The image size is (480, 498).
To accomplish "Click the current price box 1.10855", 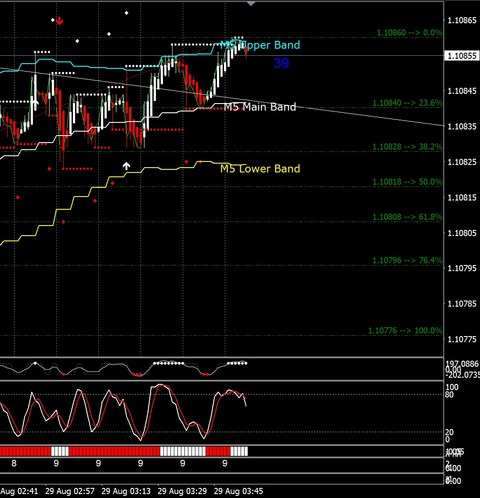I will [x=462, y=56].
